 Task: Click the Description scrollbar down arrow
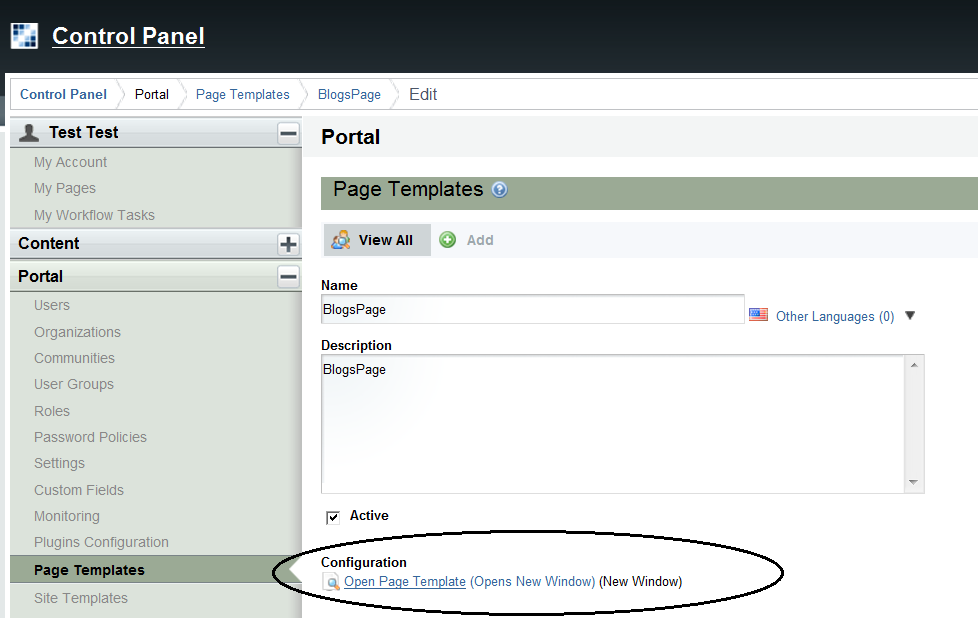(x=913, y=482)
